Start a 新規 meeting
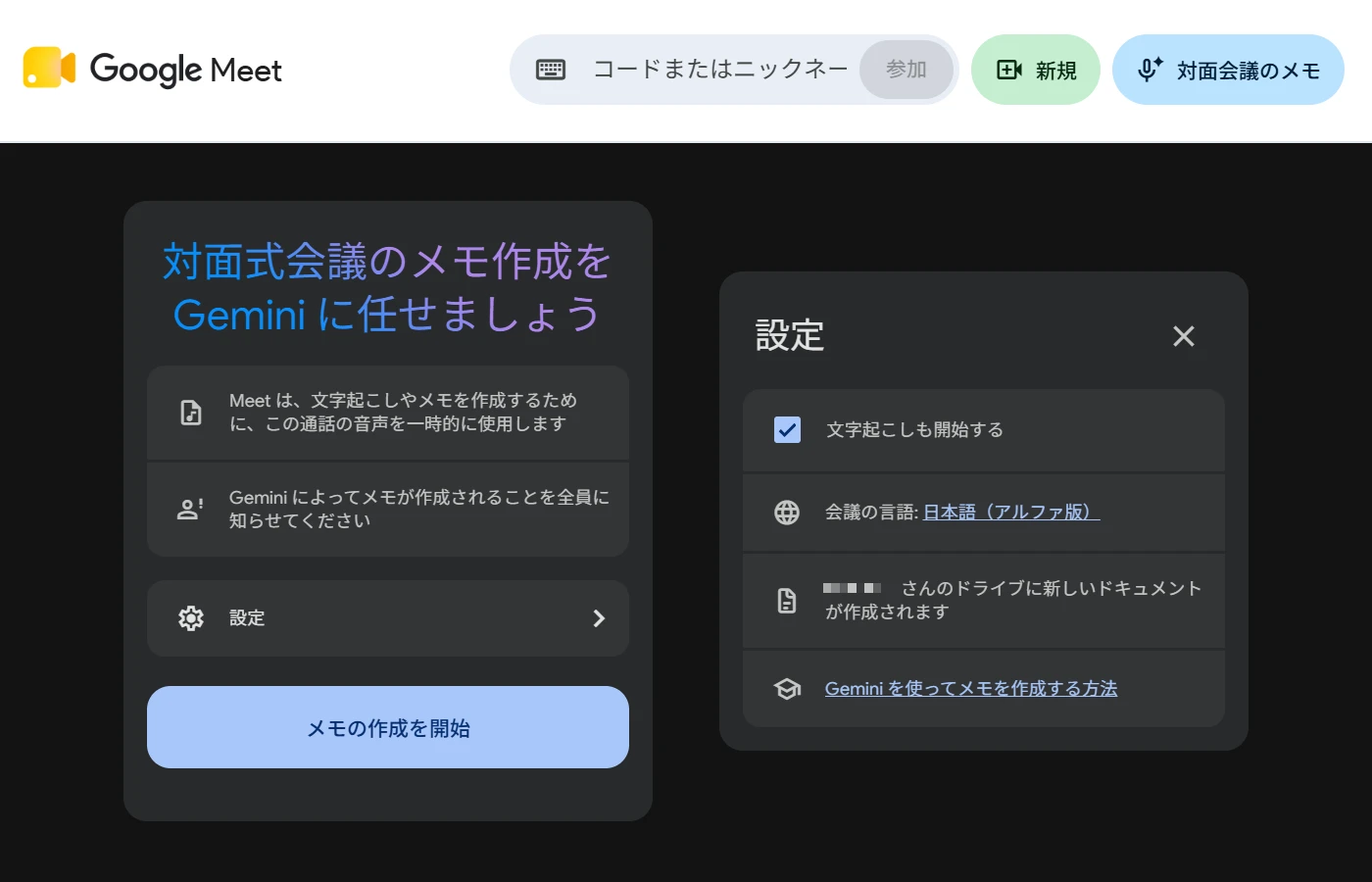 (1036, 70)
